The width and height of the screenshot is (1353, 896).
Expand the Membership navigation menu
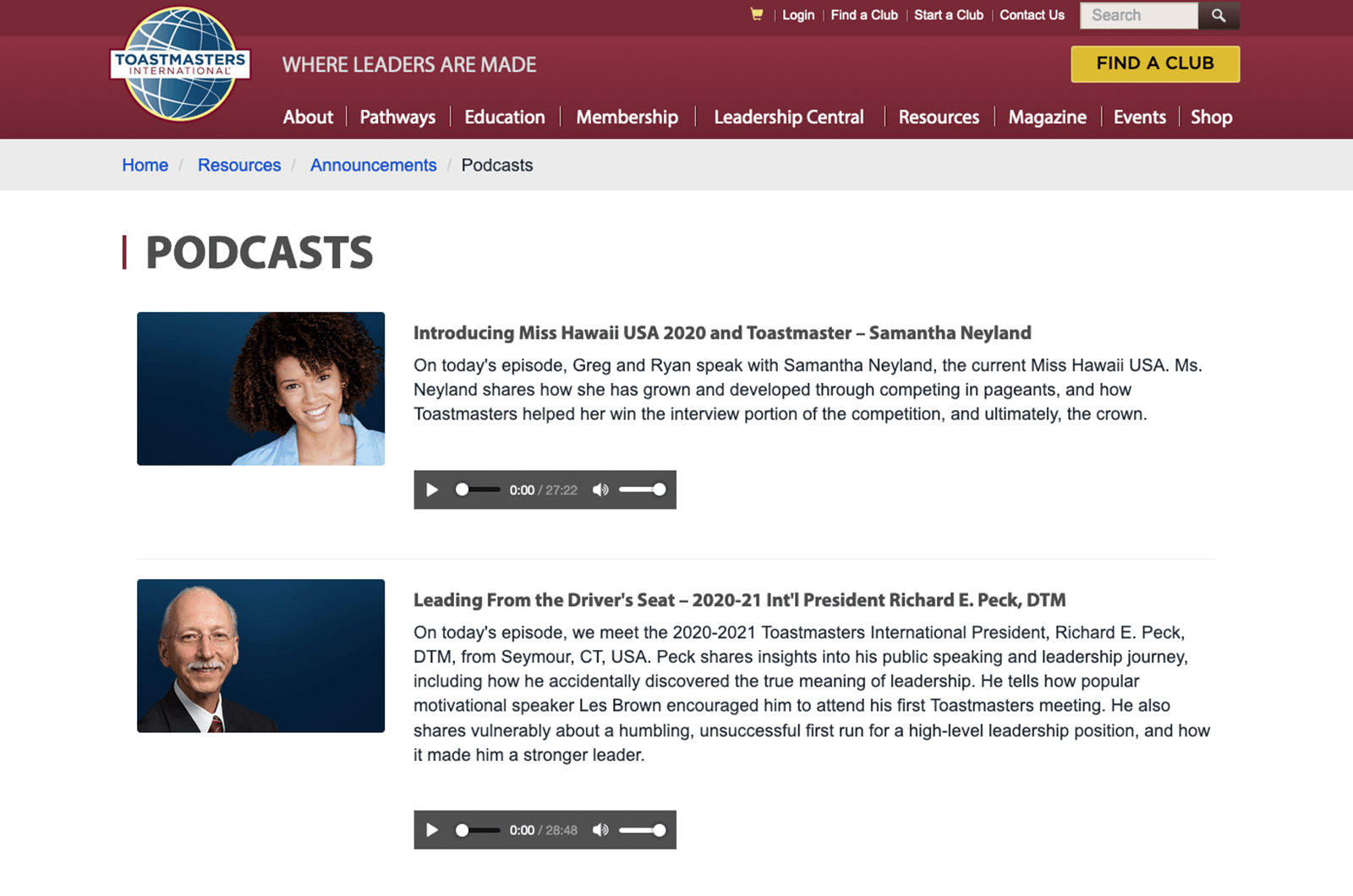[627, 117]
